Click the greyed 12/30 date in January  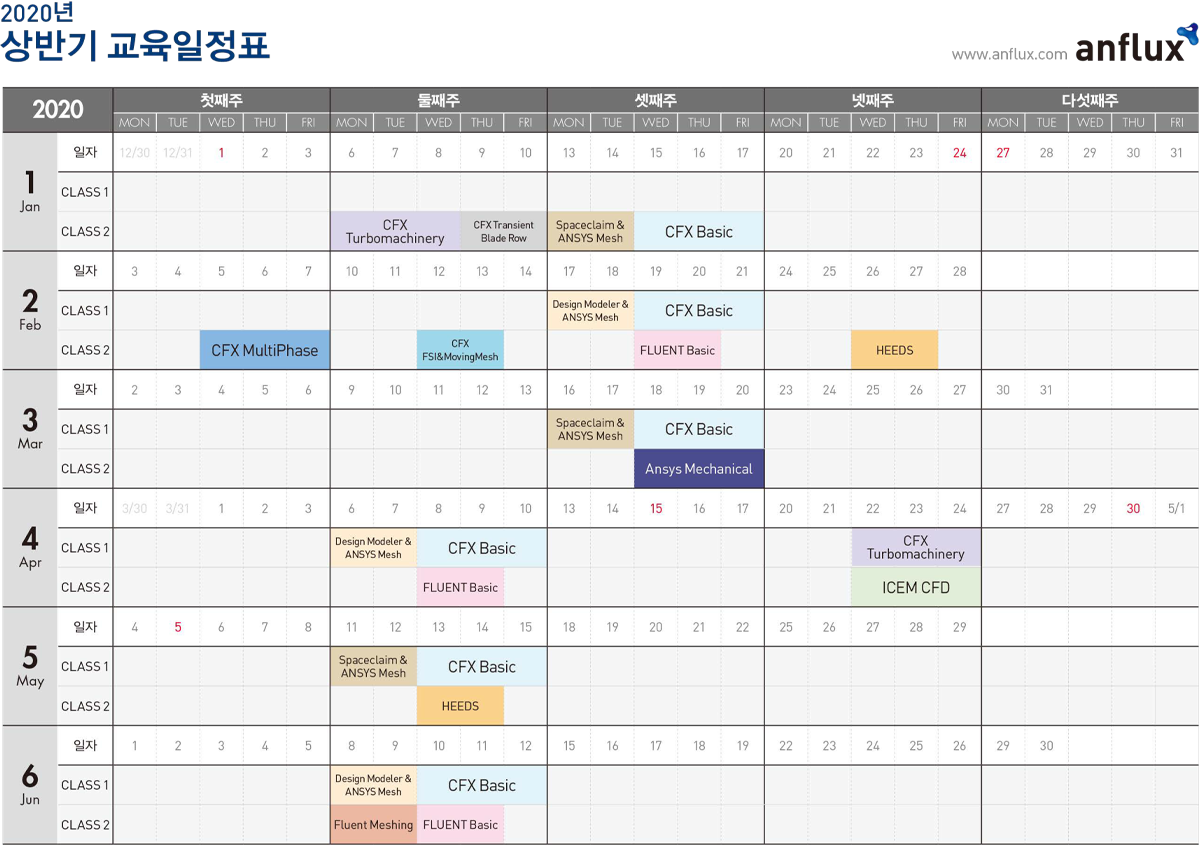[x=135, y=152]
